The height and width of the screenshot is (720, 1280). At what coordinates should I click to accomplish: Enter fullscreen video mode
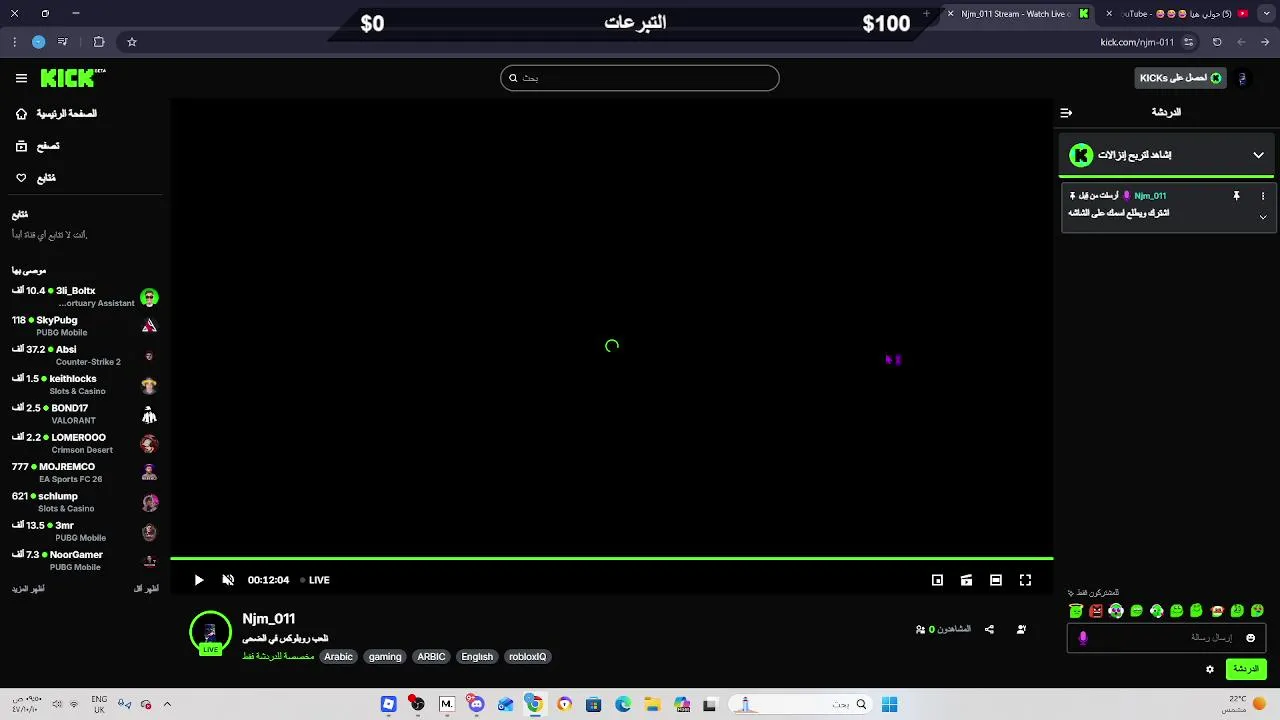coord(1025,580)
